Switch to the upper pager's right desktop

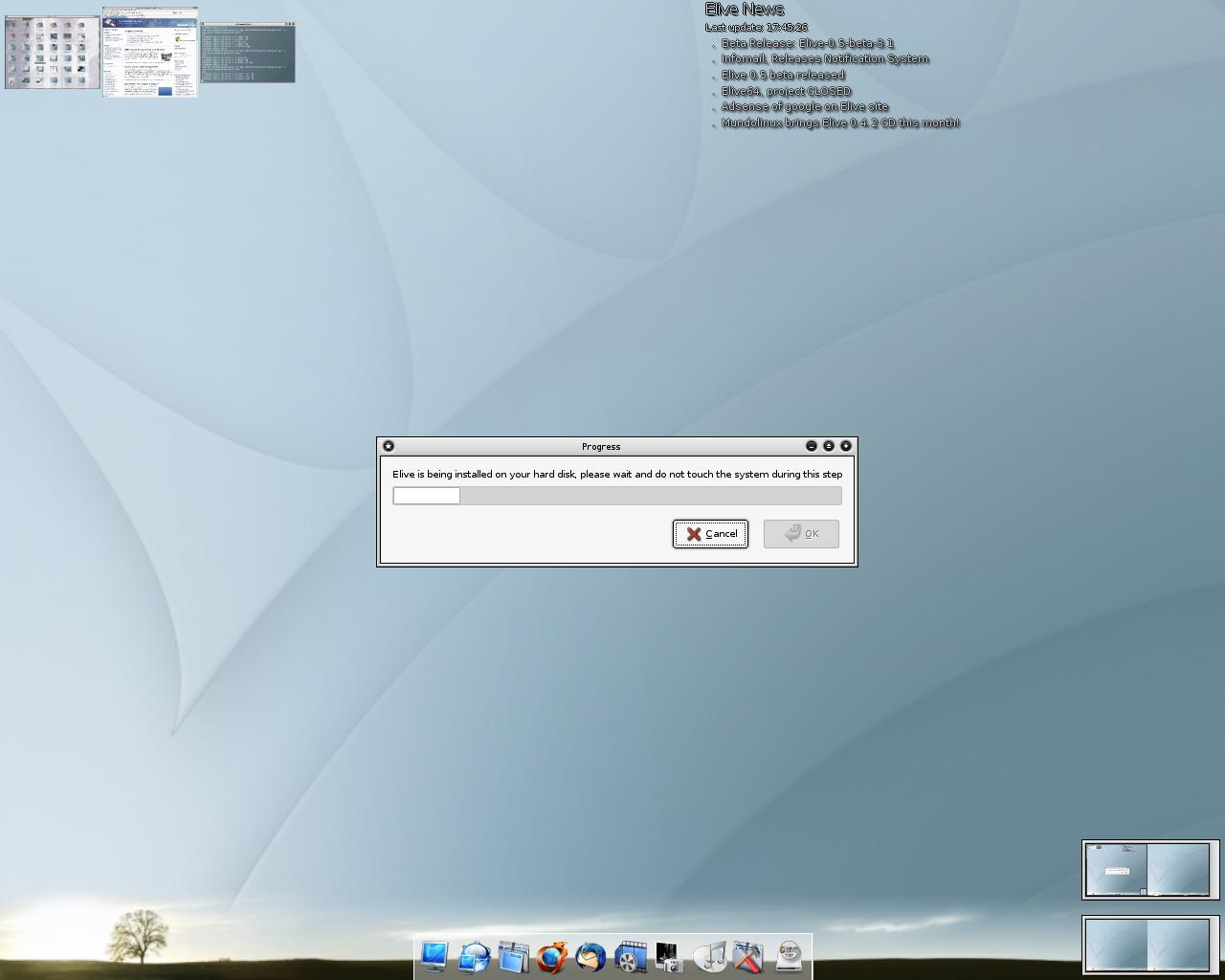[x=1178, y=870]
